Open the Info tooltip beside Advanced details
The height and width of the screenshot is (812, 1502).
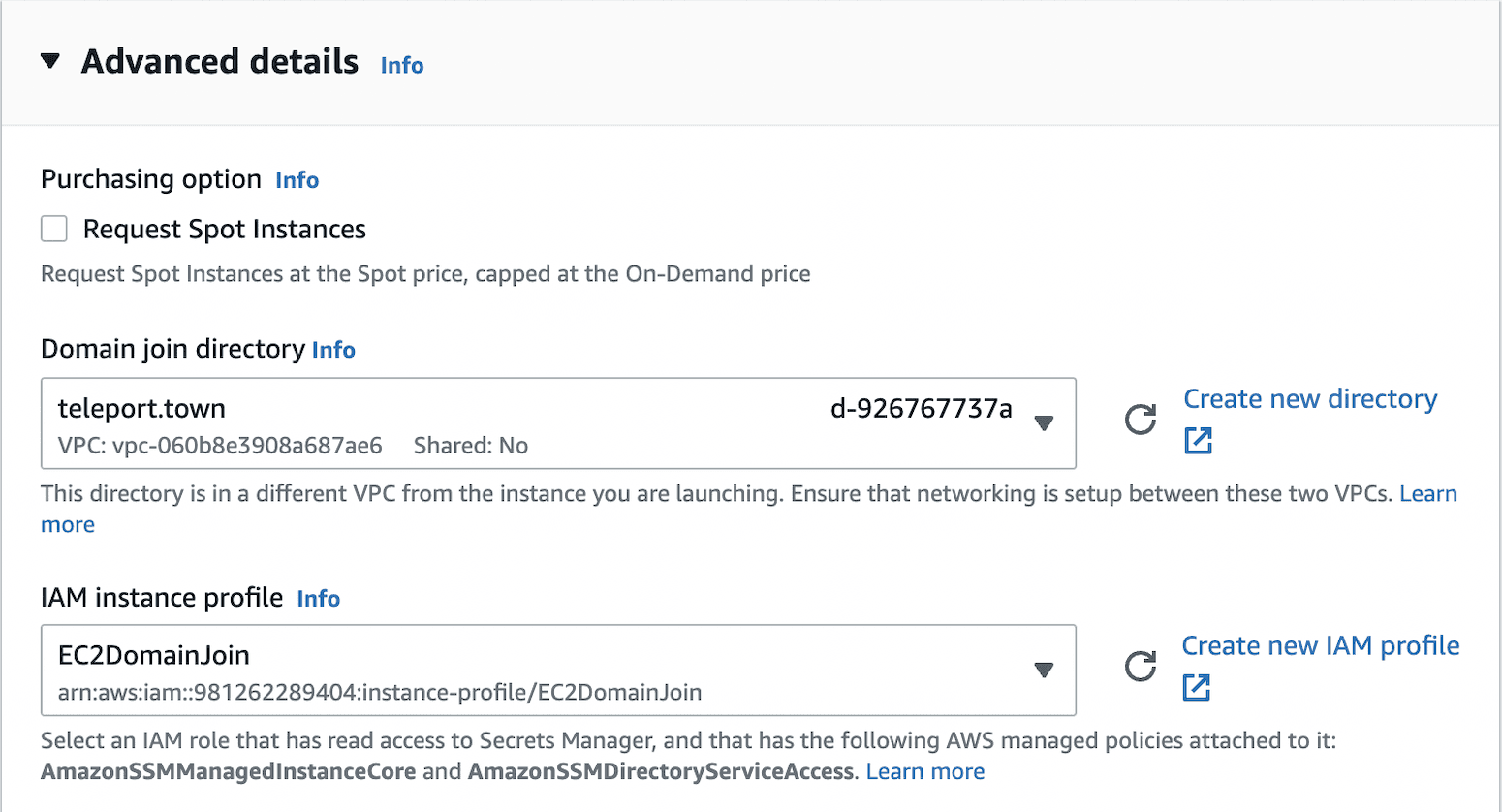(401, 65)
